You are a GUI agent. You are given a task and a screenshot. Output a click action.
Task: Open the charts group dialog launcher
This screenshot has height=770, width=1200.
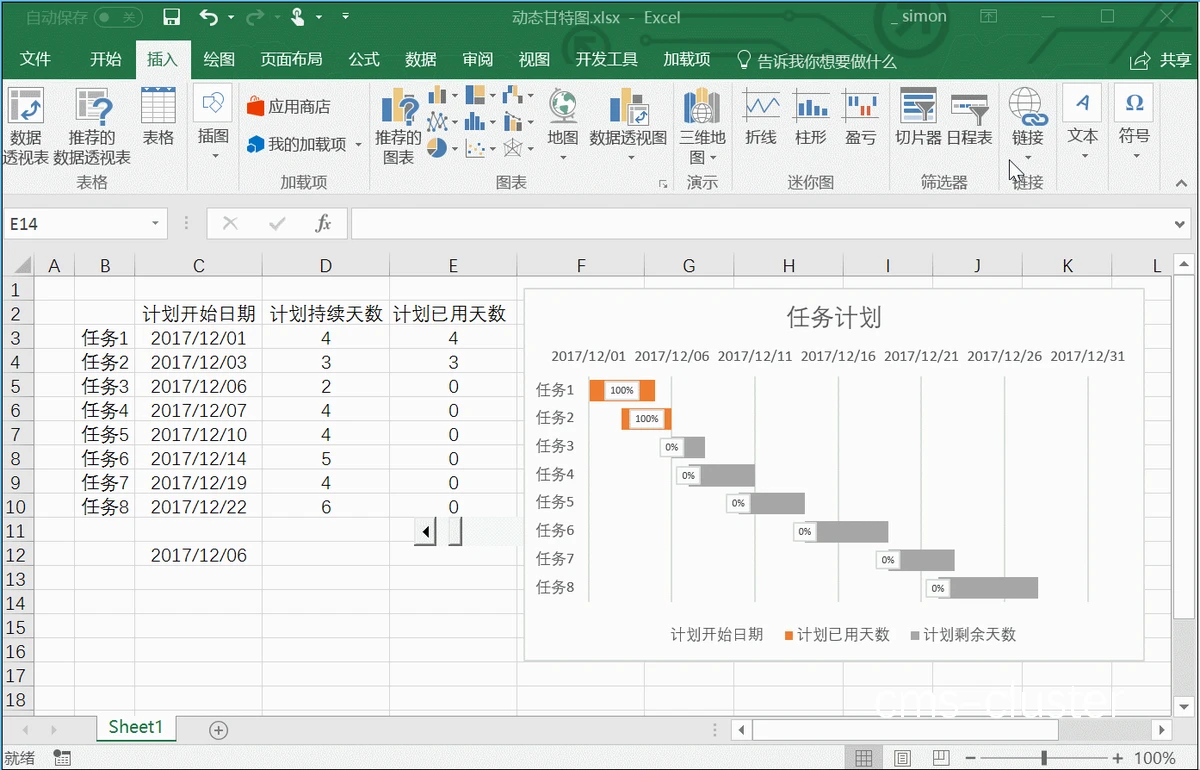tap(662, 185)
